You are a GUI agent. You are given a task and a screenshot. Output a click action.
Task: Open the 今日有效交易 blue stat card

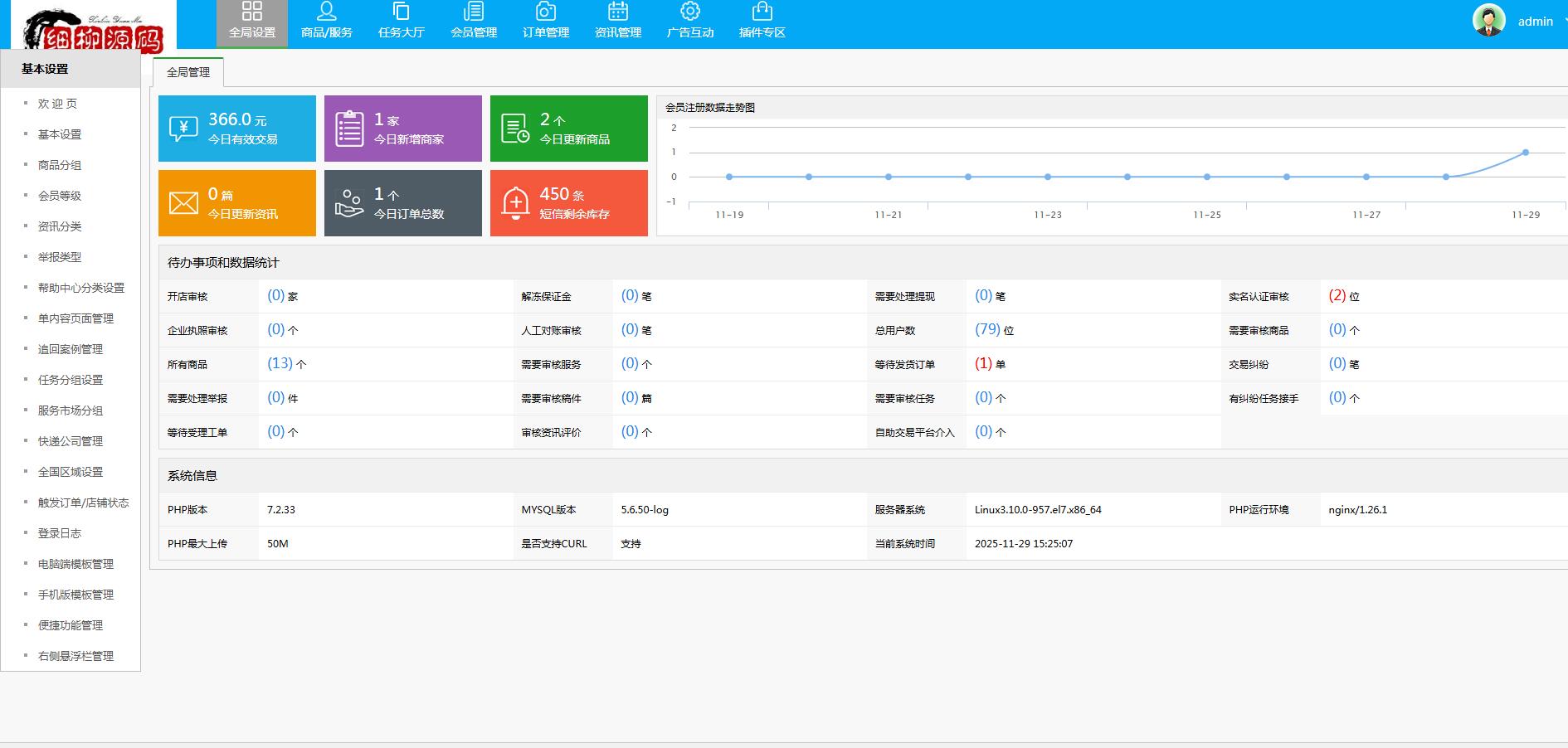[237, 129]
